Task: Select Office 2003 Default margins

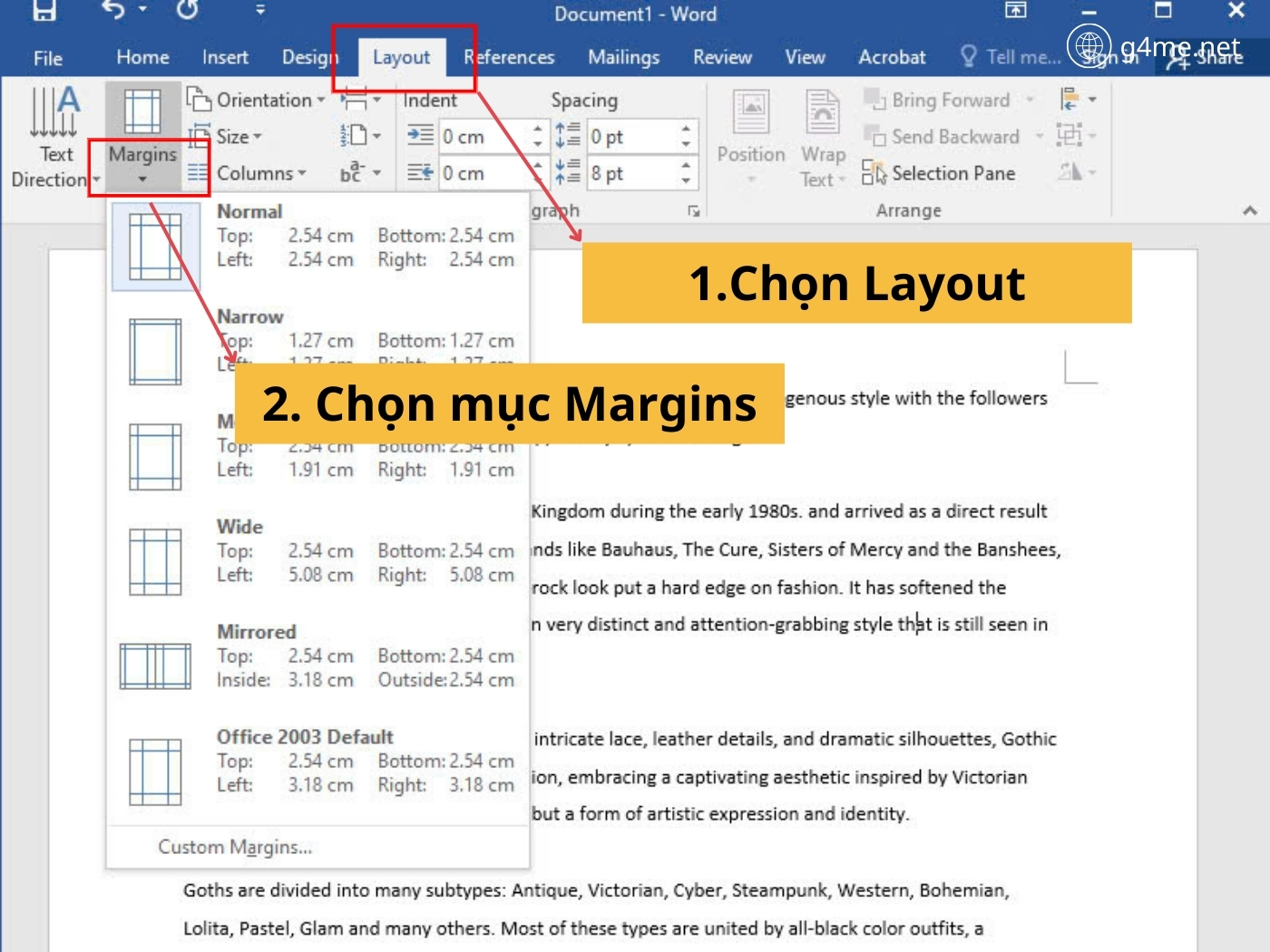Action: pos(317,772)
